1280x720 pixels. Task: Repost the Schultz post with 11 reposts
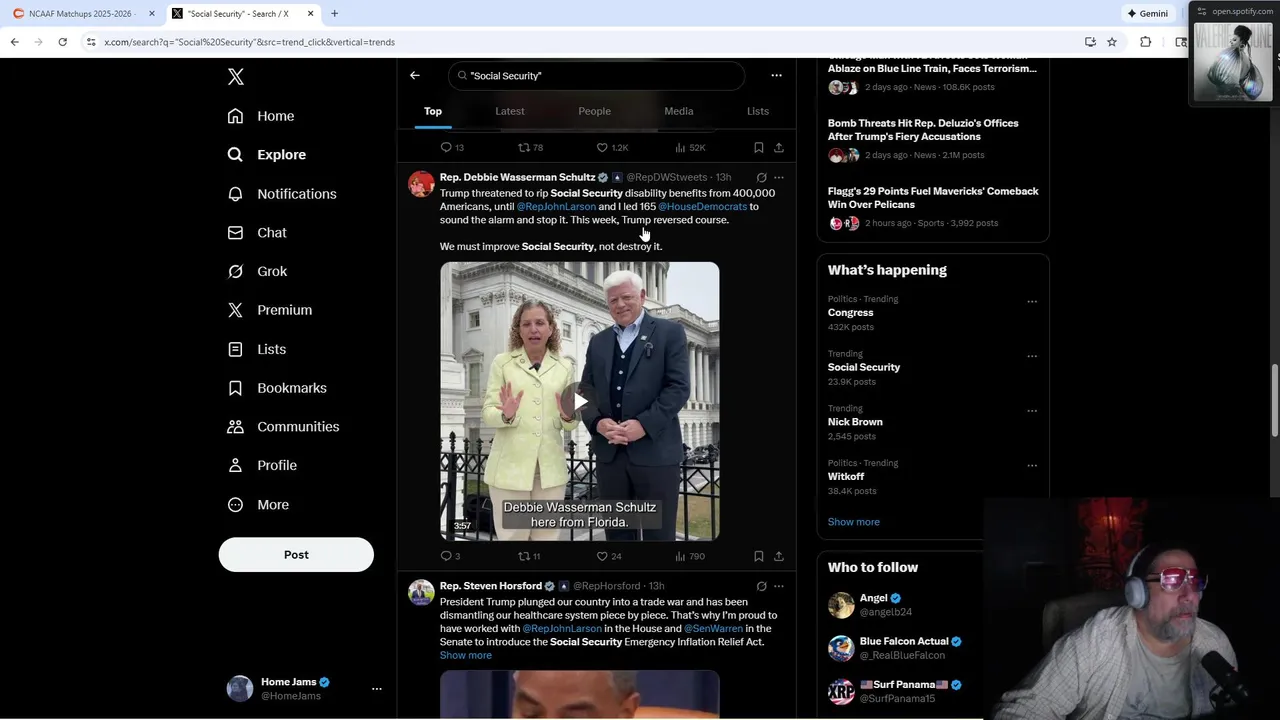pos(529,556)
